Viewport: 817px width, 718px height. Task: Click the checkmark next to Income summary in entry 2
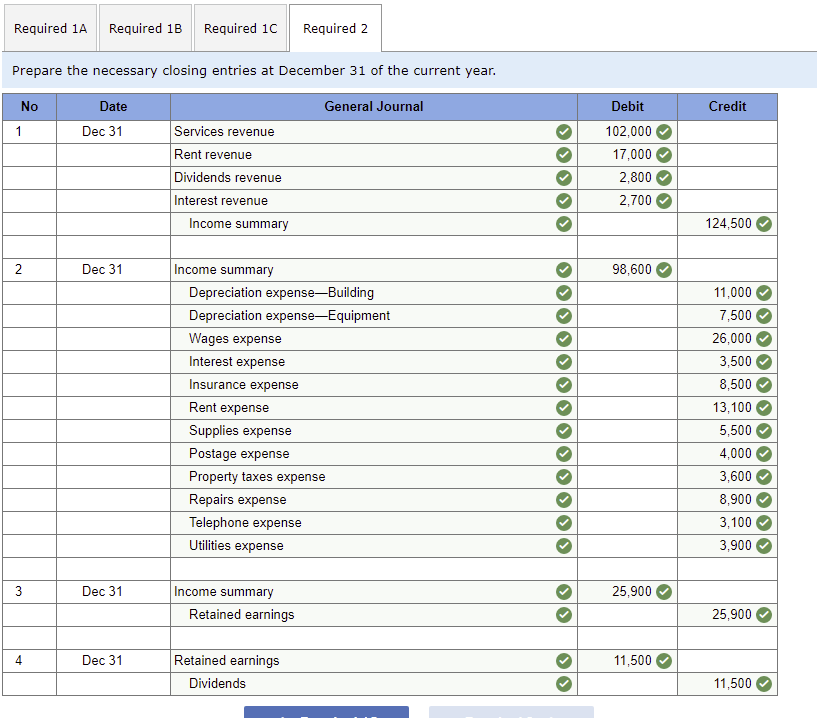pos(564,269)
